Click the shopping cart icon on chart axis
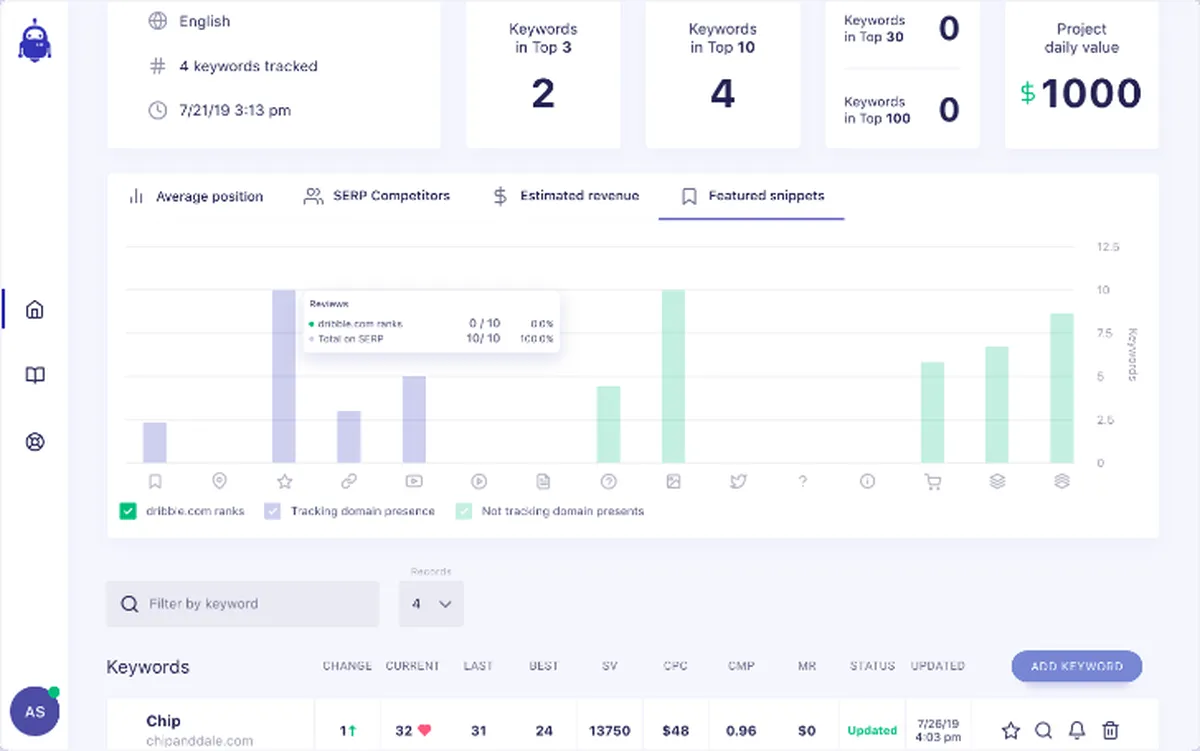 pyautogui.click(x=932, y=481)
